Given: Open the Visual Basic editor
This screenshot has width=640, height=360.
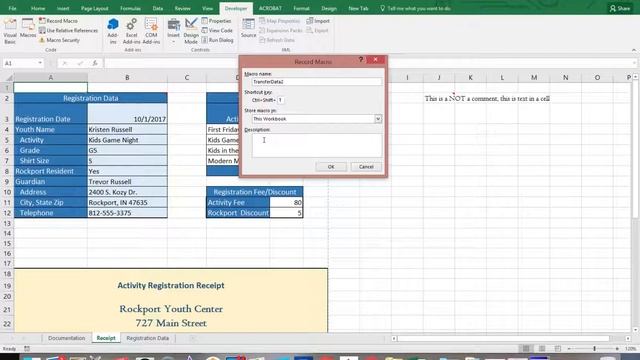Looking at the screenshot, I should 10,31.
